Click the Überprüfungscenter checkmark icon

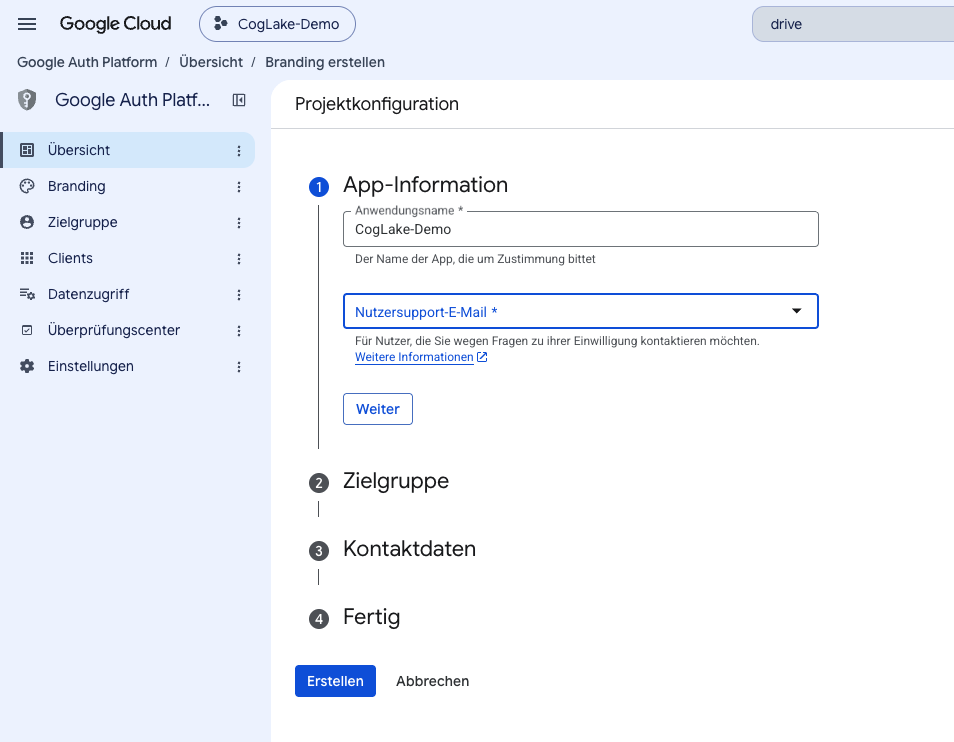(27, 330)
